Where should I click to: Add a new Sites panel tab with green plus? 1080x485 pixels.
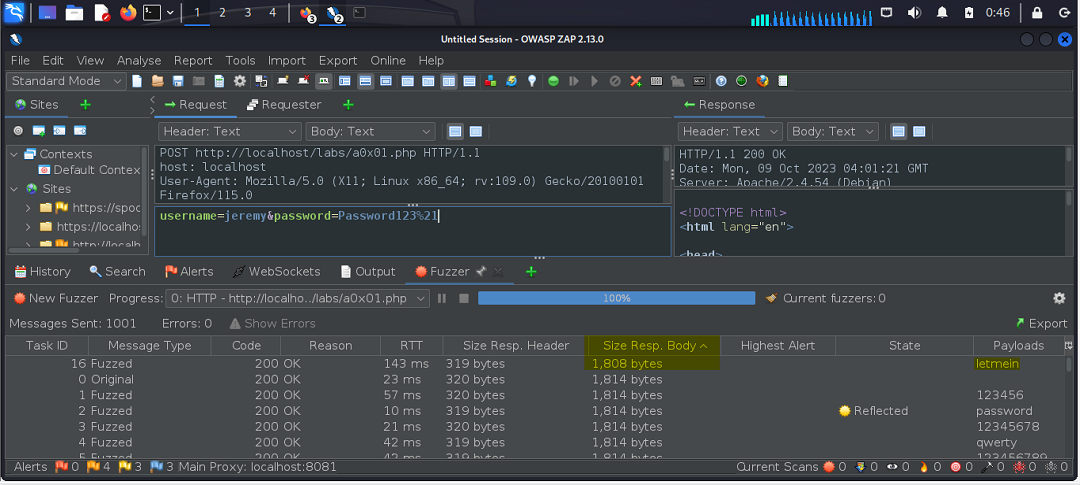85,105
